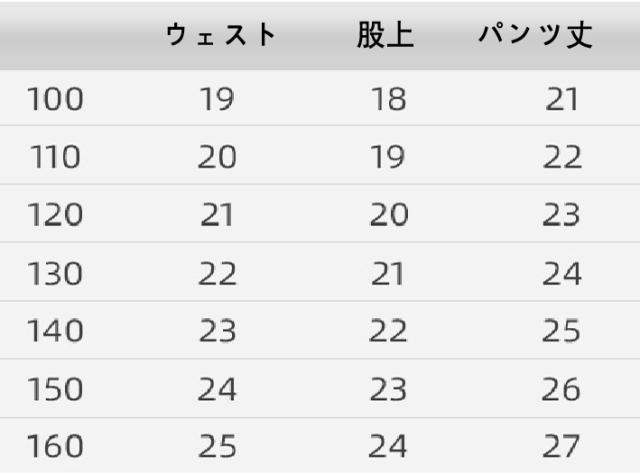Click パンツ丈 value 27 in the 160 row
Viewport: 640px width, 473px height.
[x=561, y=446]
